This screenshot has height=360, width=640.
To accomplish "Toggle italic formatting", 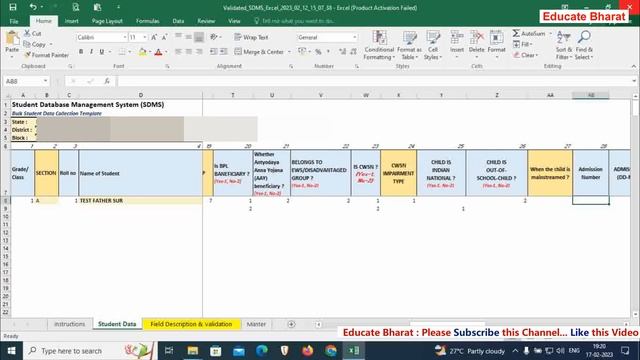I will pos(91,51).
